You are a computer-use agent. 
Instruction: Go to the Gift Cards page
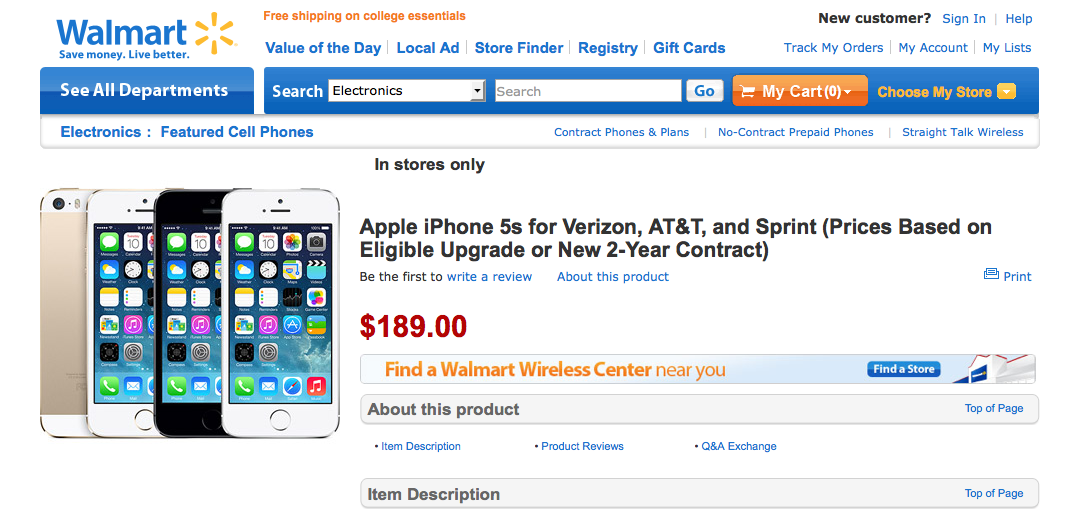(x=689, y=48)
